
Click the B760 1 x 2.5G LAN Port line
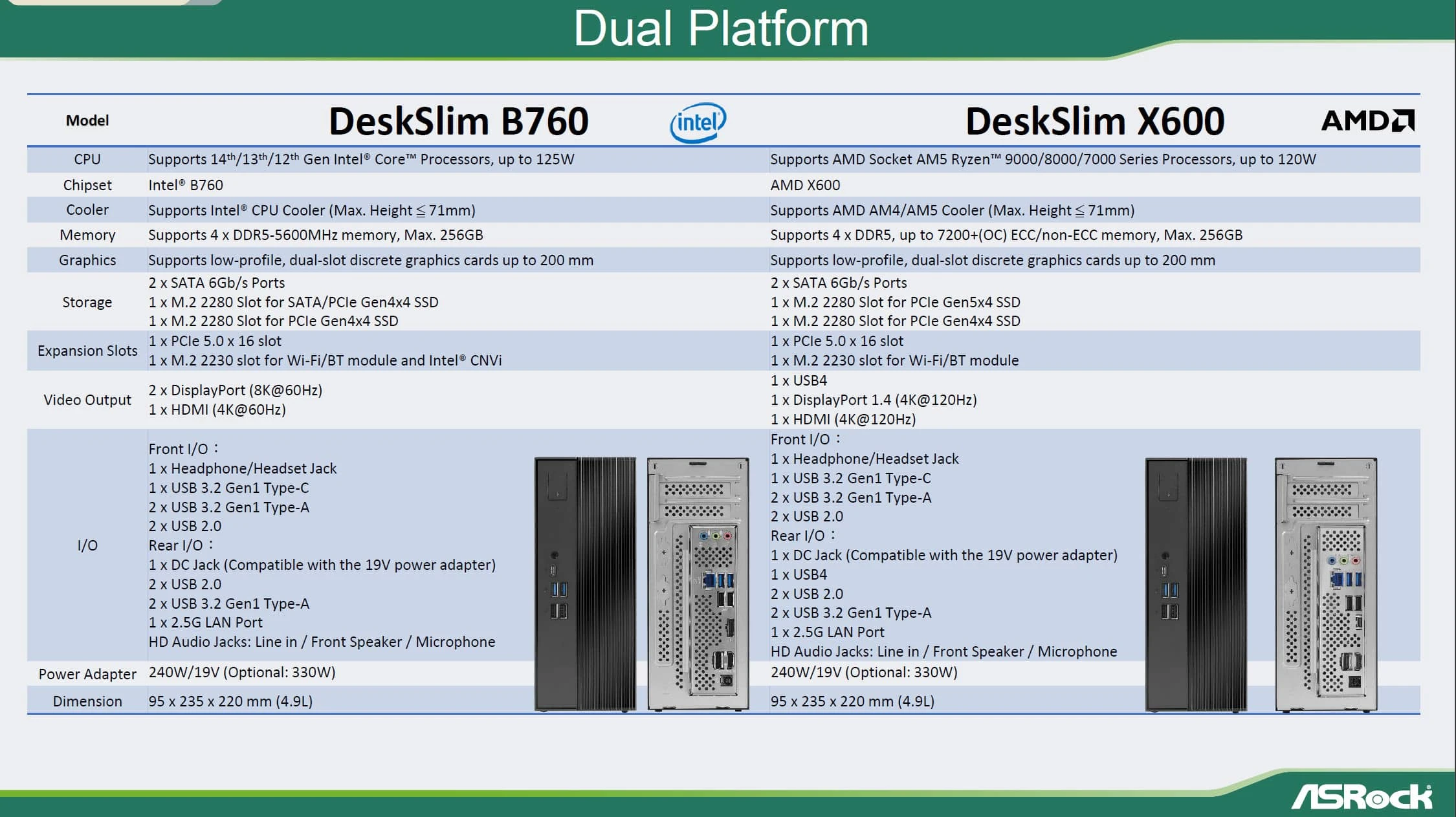[206, 622]
